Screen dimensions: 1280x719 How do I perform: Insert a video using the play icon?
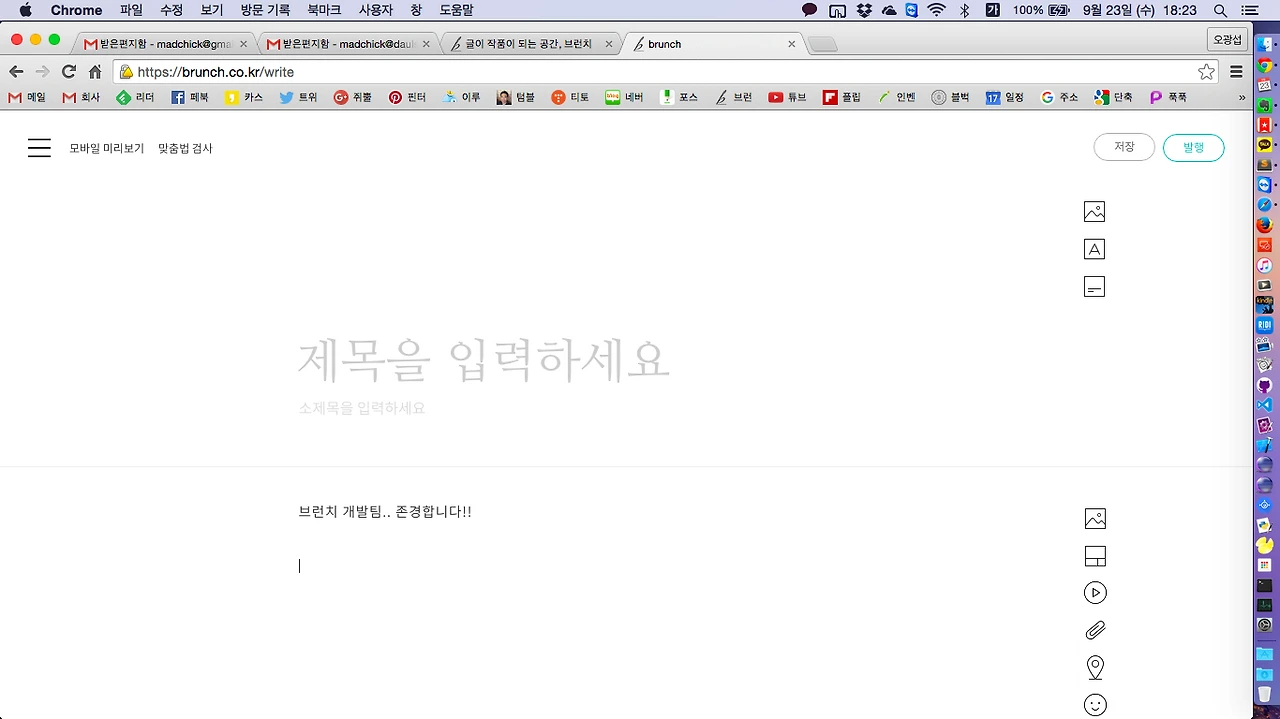(1094, 592)
